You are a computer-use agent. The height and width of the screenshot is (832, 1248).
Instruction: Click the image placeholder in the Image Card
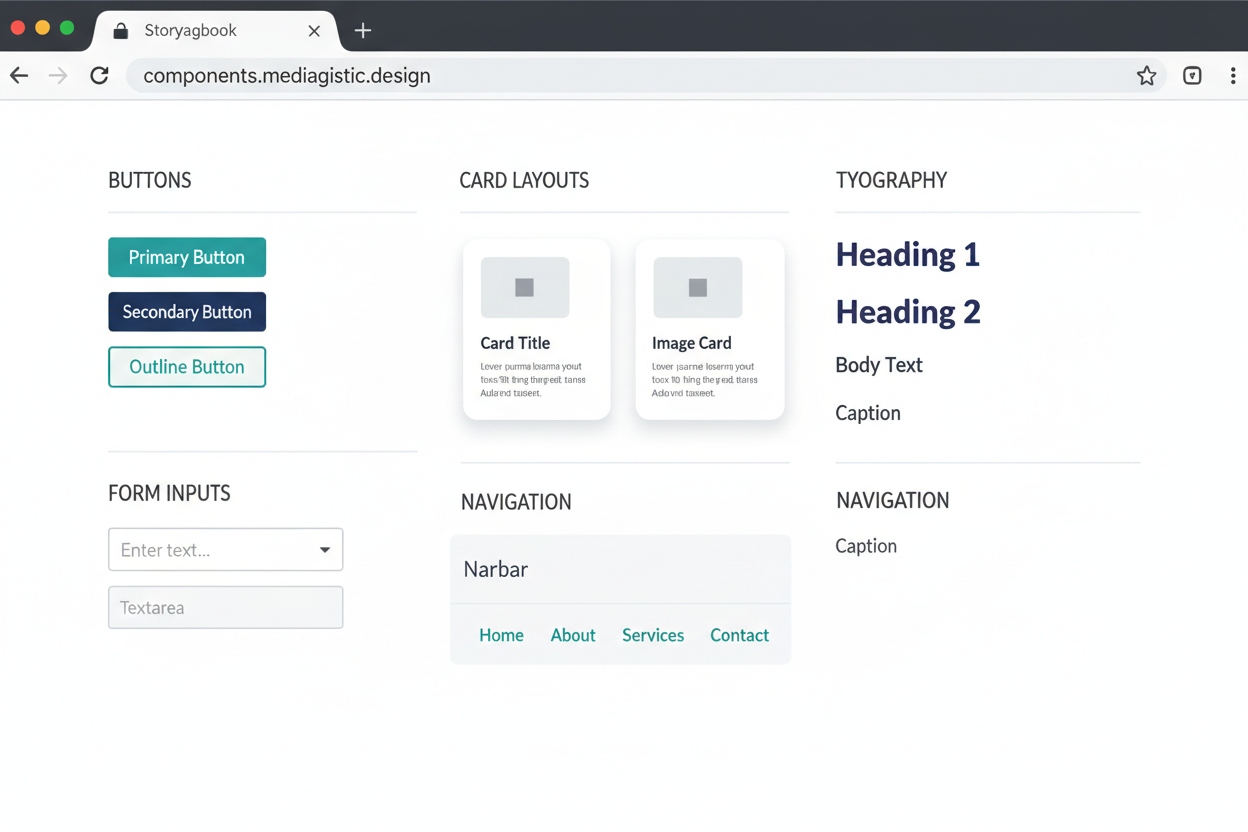click(697, 287)
